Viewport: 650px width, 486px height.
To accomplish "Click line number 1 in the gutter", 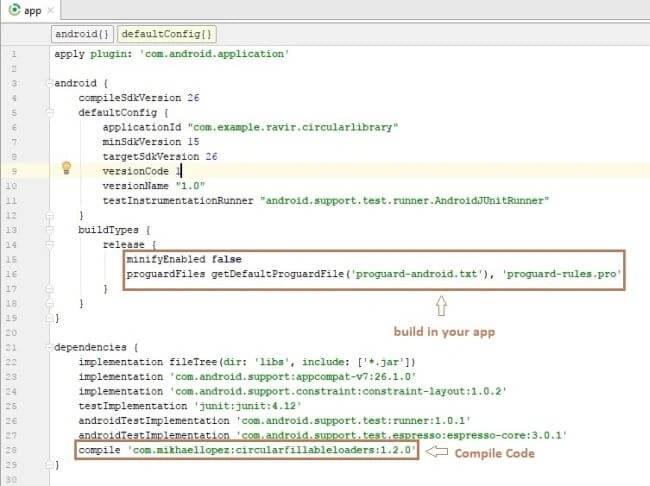I will (x=14, y=54).
